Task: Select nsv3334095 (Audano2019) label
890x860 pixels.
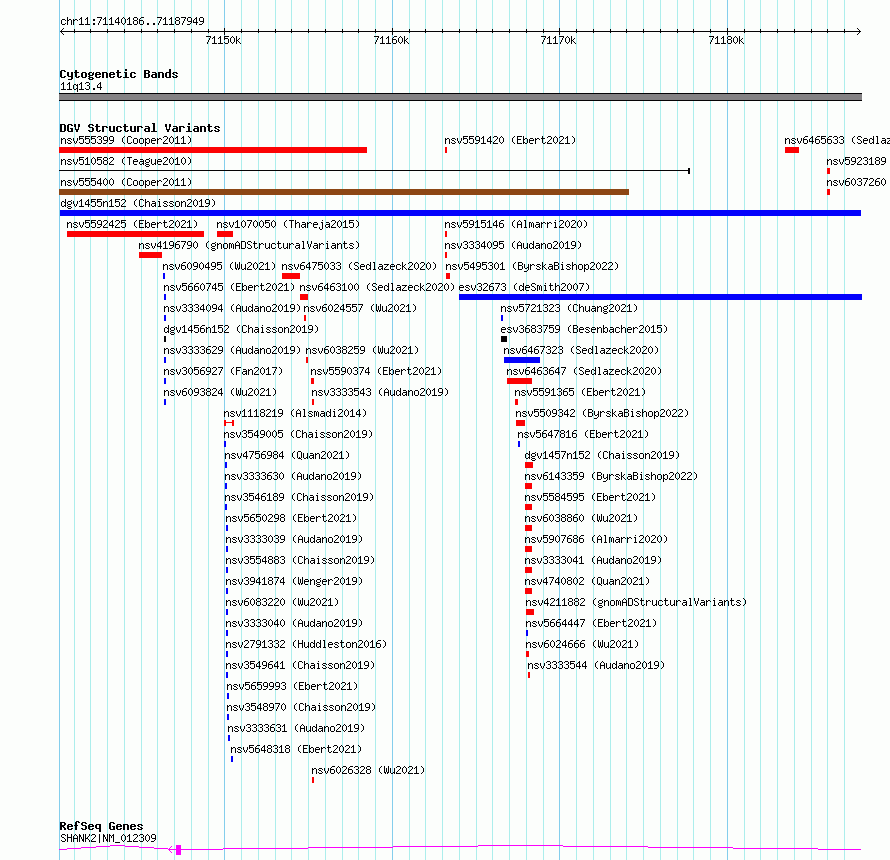Action: [x=513, y=245]
